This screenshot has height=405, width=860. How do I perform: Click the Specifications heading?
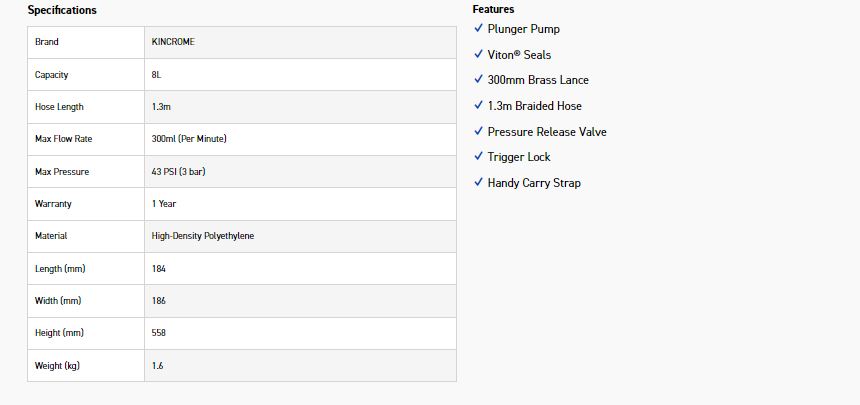click(62, 10)
